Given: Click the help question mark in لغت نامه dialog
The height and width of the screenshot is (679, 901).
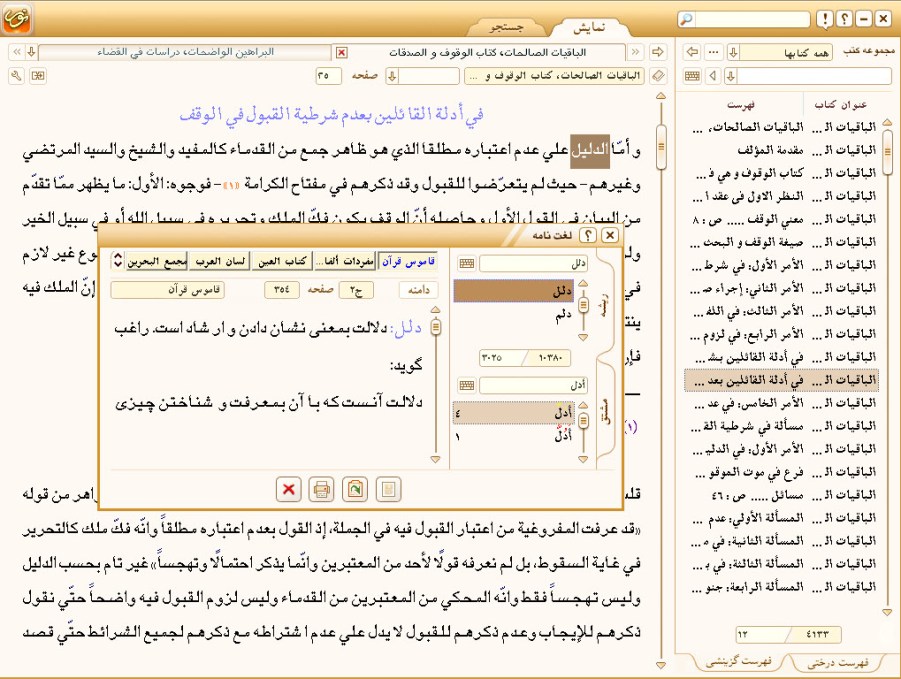Looking at the screenshot, I should pos(588,235).
